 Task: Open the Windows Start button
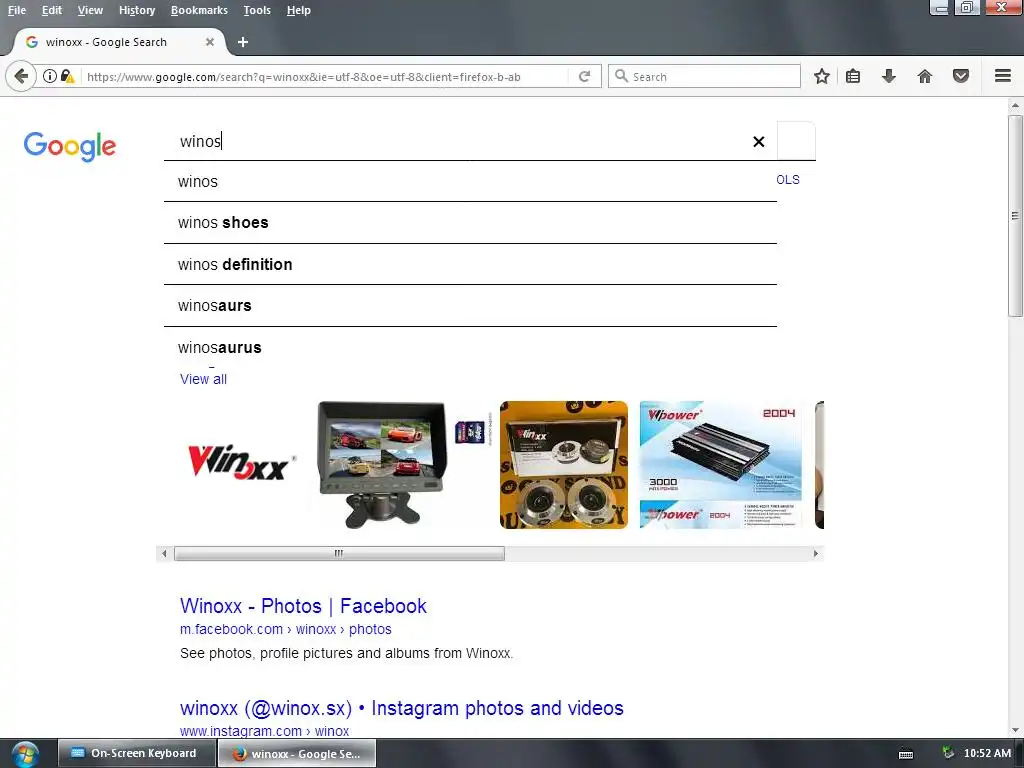(x=25, y=754)
